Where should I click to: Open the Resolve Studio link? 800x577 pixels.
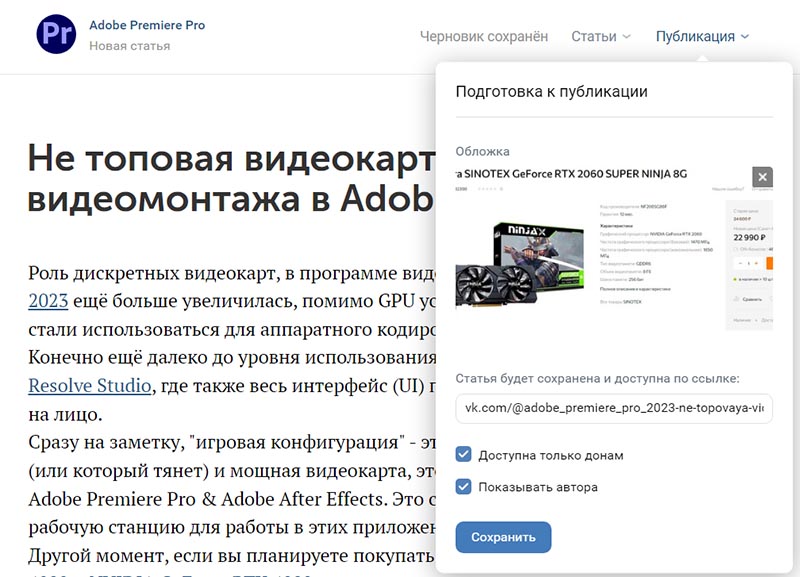click(90, 386)
